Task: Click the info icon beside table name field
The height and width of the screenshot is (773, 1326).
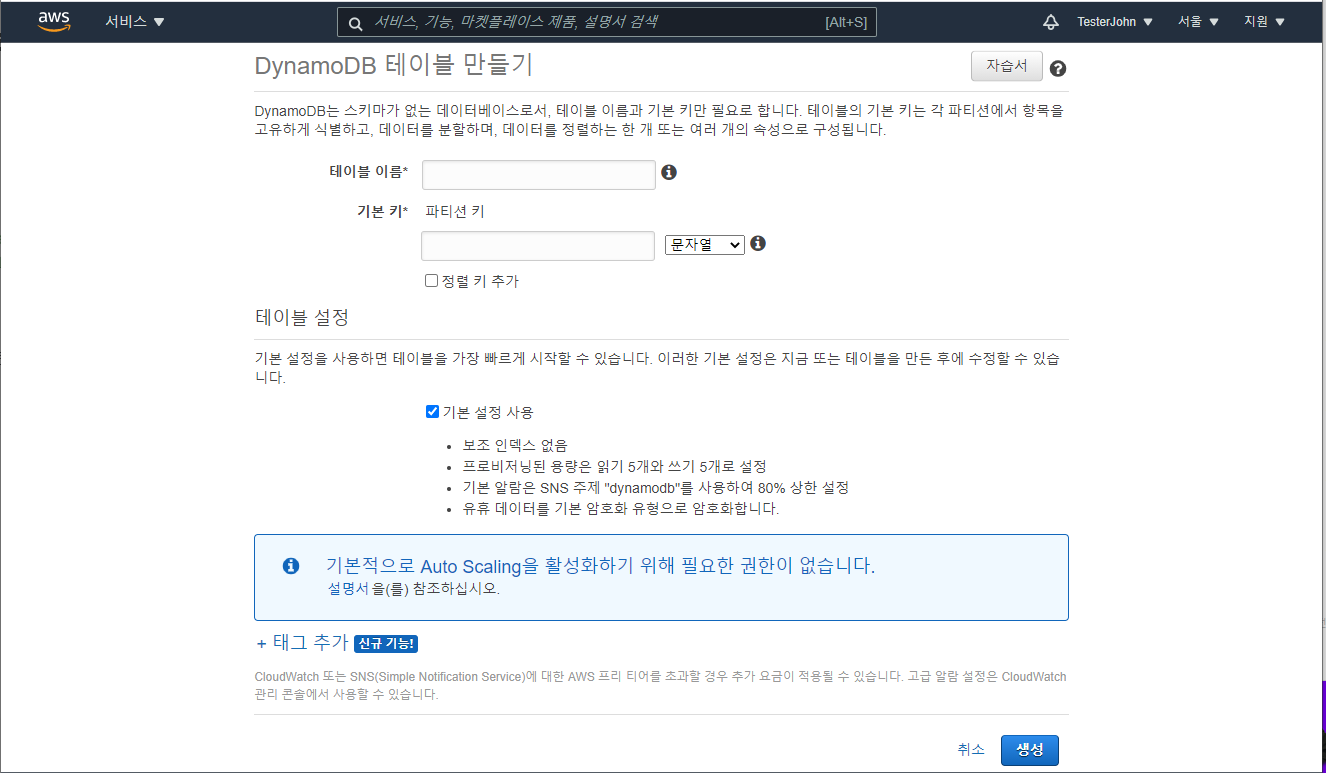Action: pyautogui.click(x=669, y=172)
